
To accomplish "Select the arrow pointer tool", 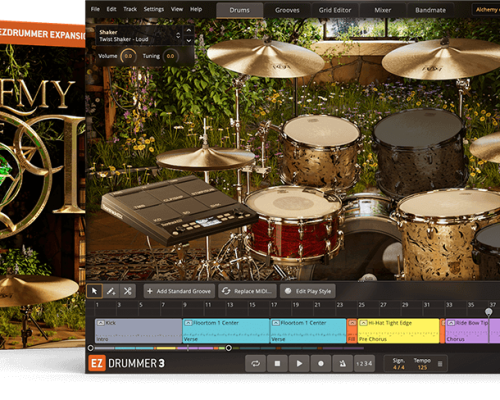I will pyautogui.click(x=94, y=291).
